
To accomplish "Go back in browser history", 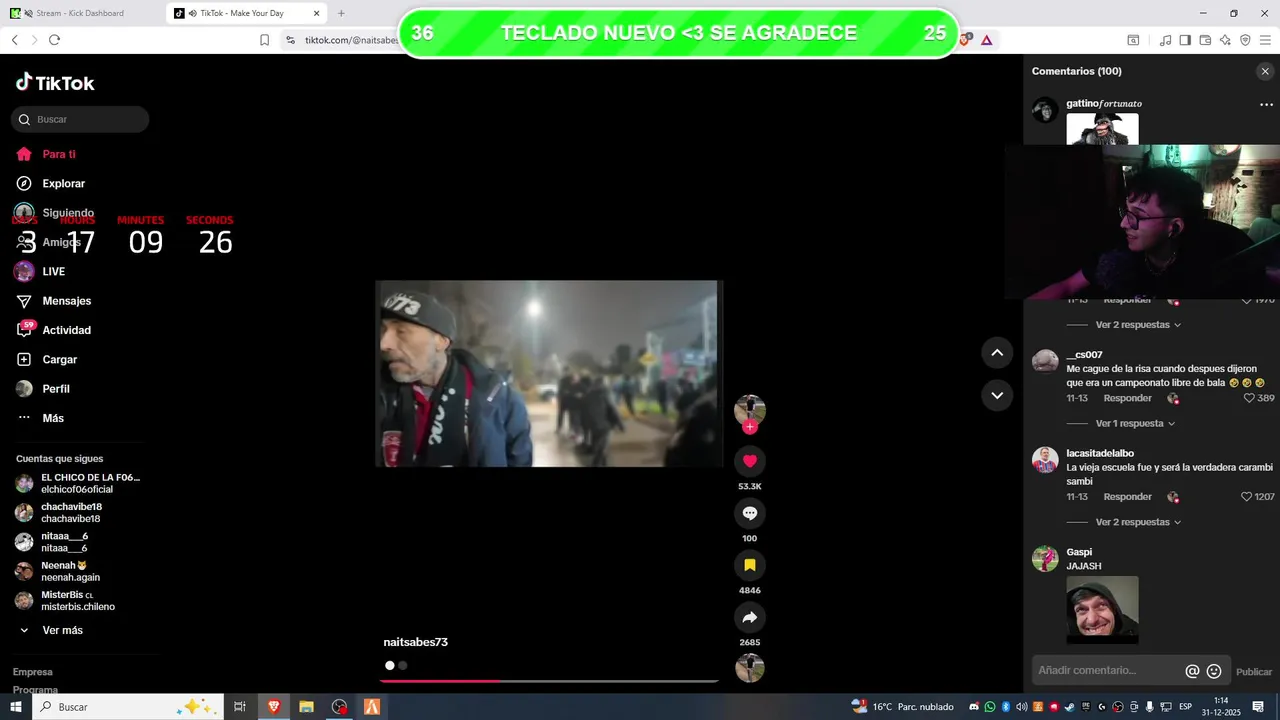I will (14, 40).
